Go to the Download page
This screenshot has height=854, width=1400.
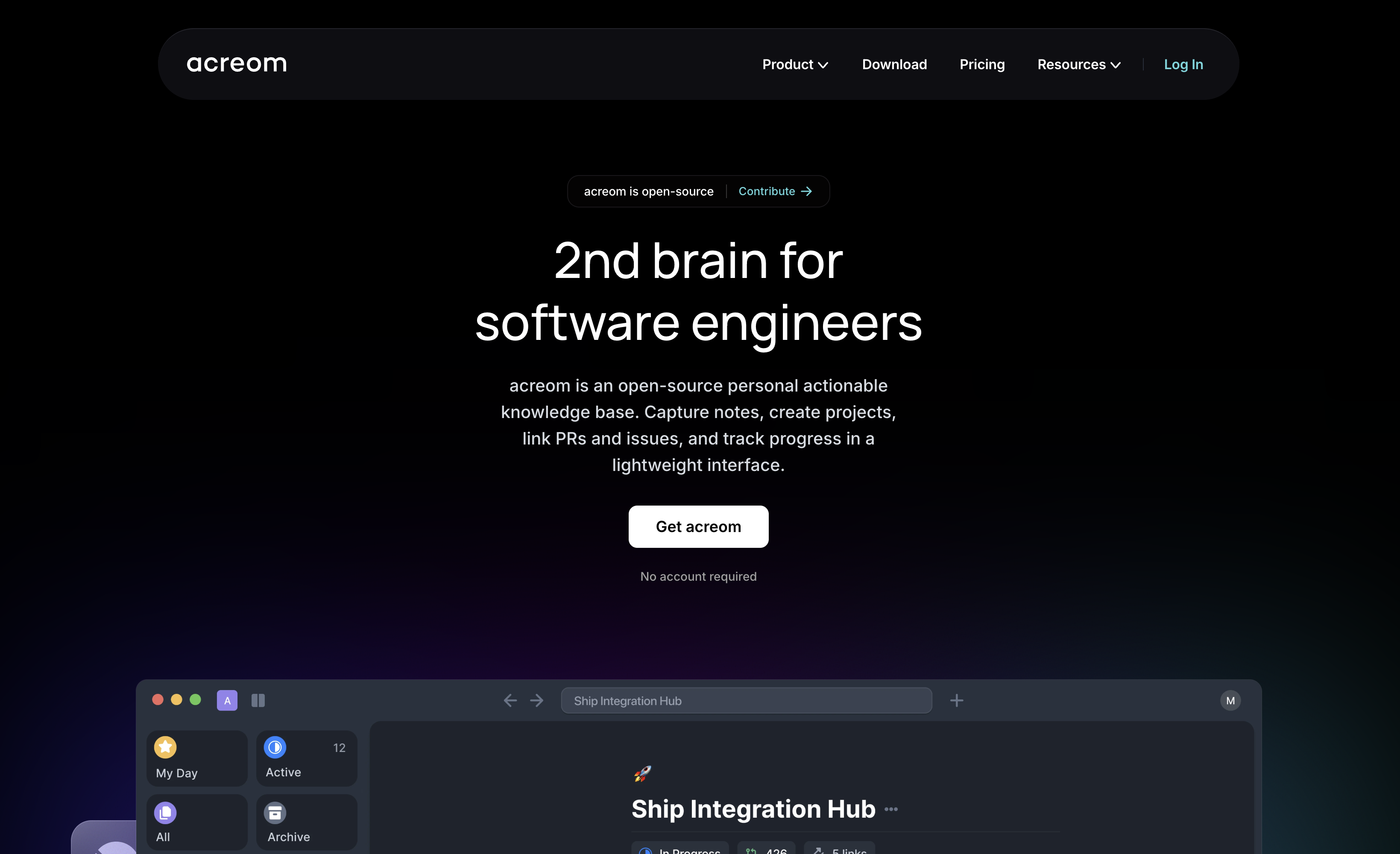point(894,65)
